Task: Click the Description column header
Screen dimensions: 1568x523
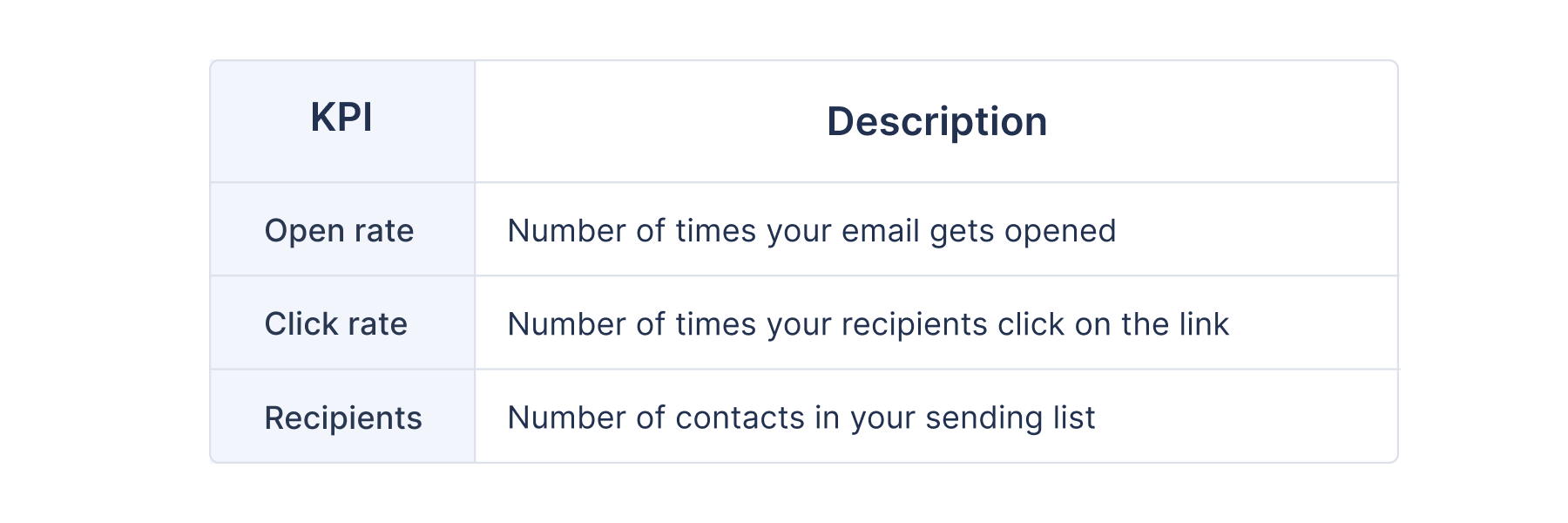Action: 936,121
